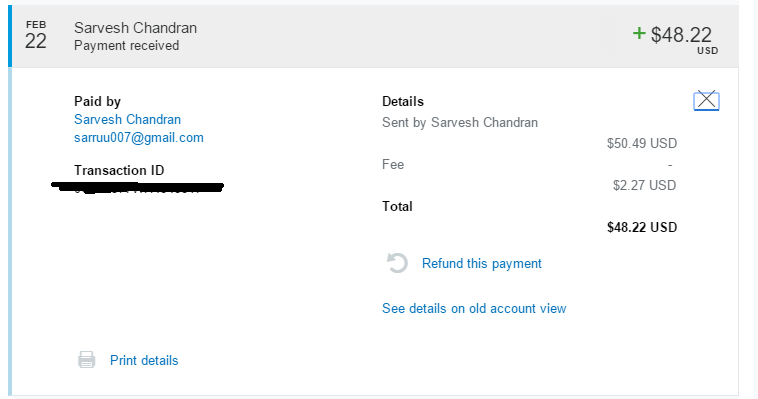Close the transaction details panel with the X
The width and height of the screenshot is (758, 399).
tap(706, 101)
